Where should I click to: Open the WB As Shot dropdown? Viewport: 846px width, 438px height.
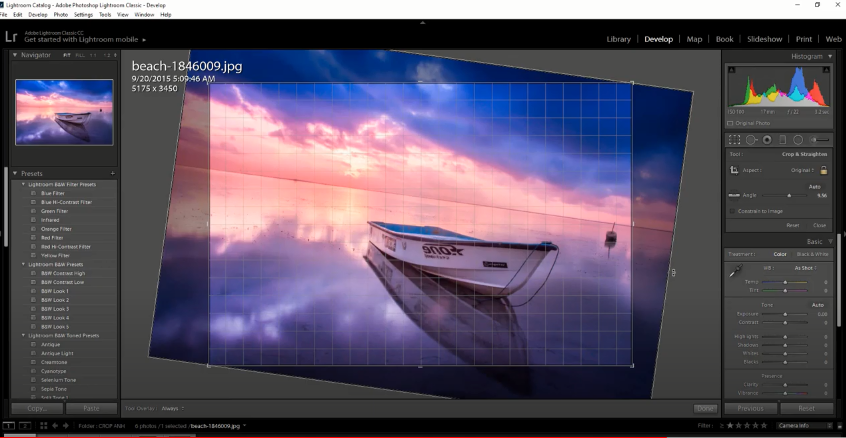(803, 268)
